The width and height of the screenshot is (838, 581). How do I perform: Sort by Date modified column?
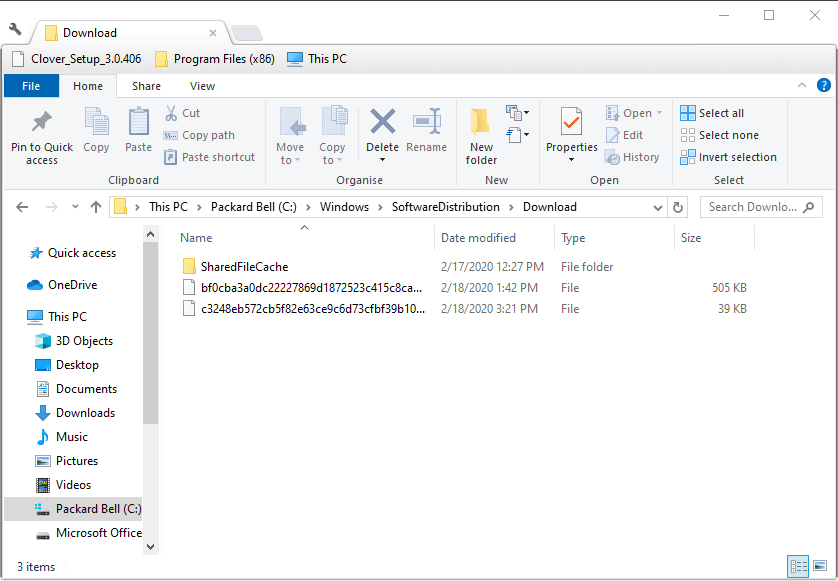[x=478, y=238]
